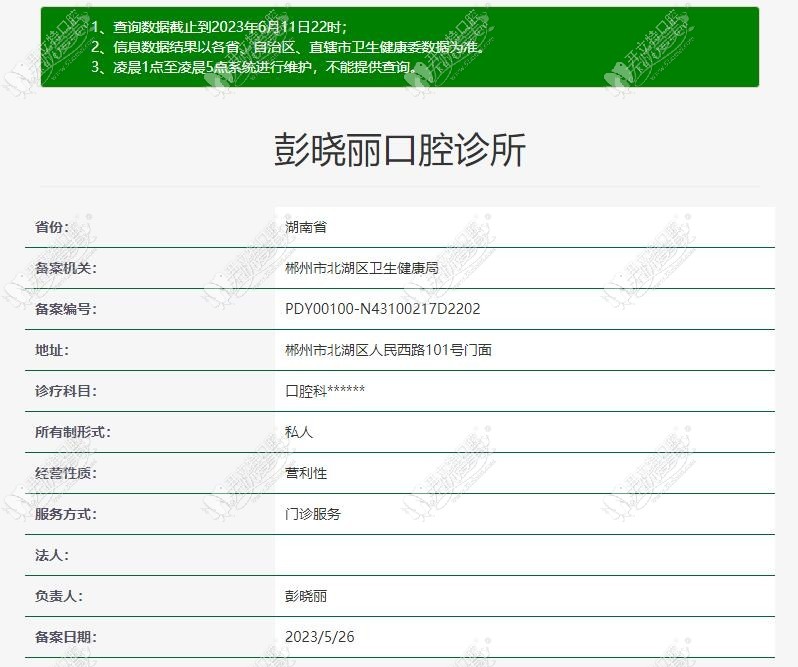Click the 地址 label
Image resolution: width=798 pixels, height=667 pixels.
51,350
